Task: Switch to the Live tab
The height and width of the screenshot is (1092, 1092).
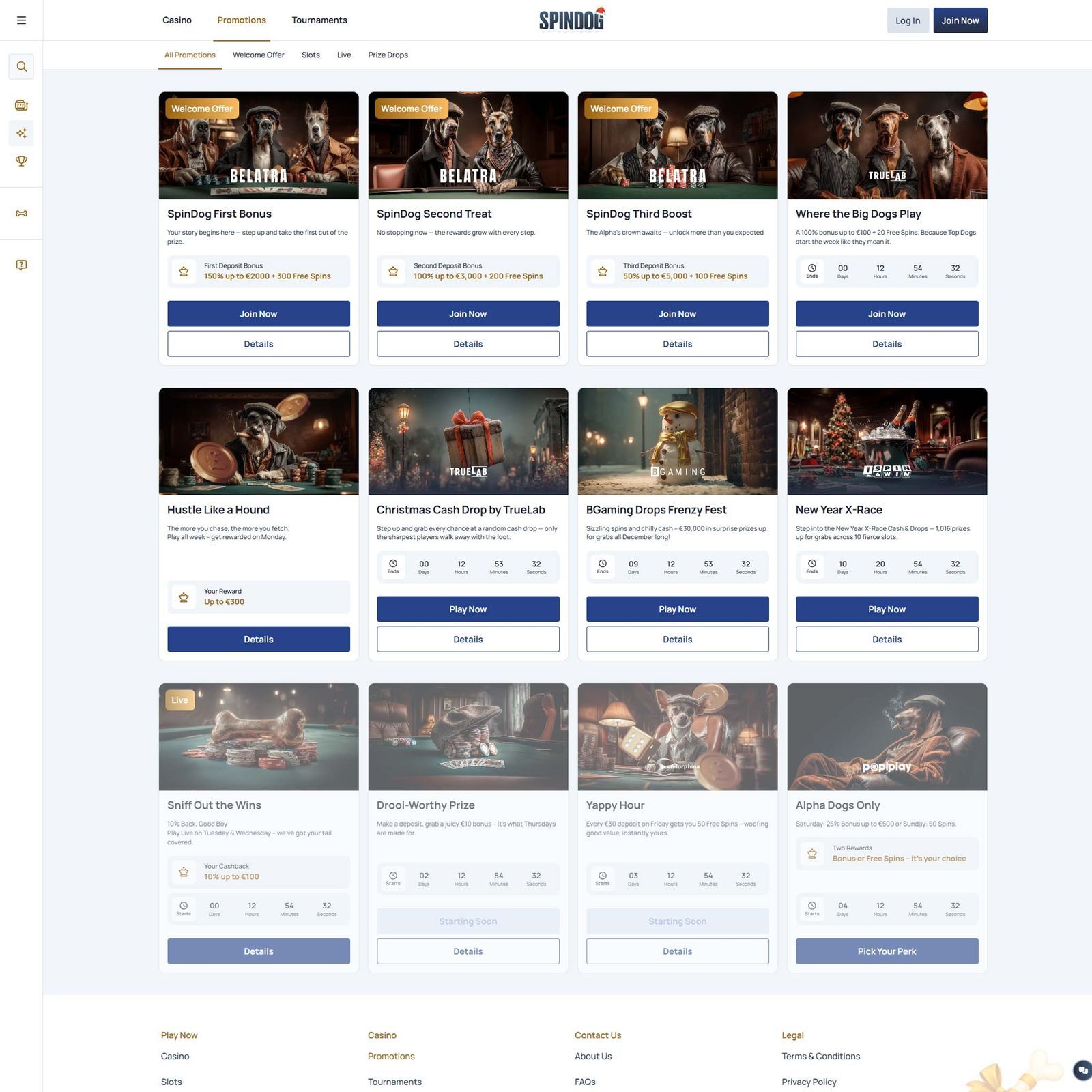Action: (x=344, y=55)
